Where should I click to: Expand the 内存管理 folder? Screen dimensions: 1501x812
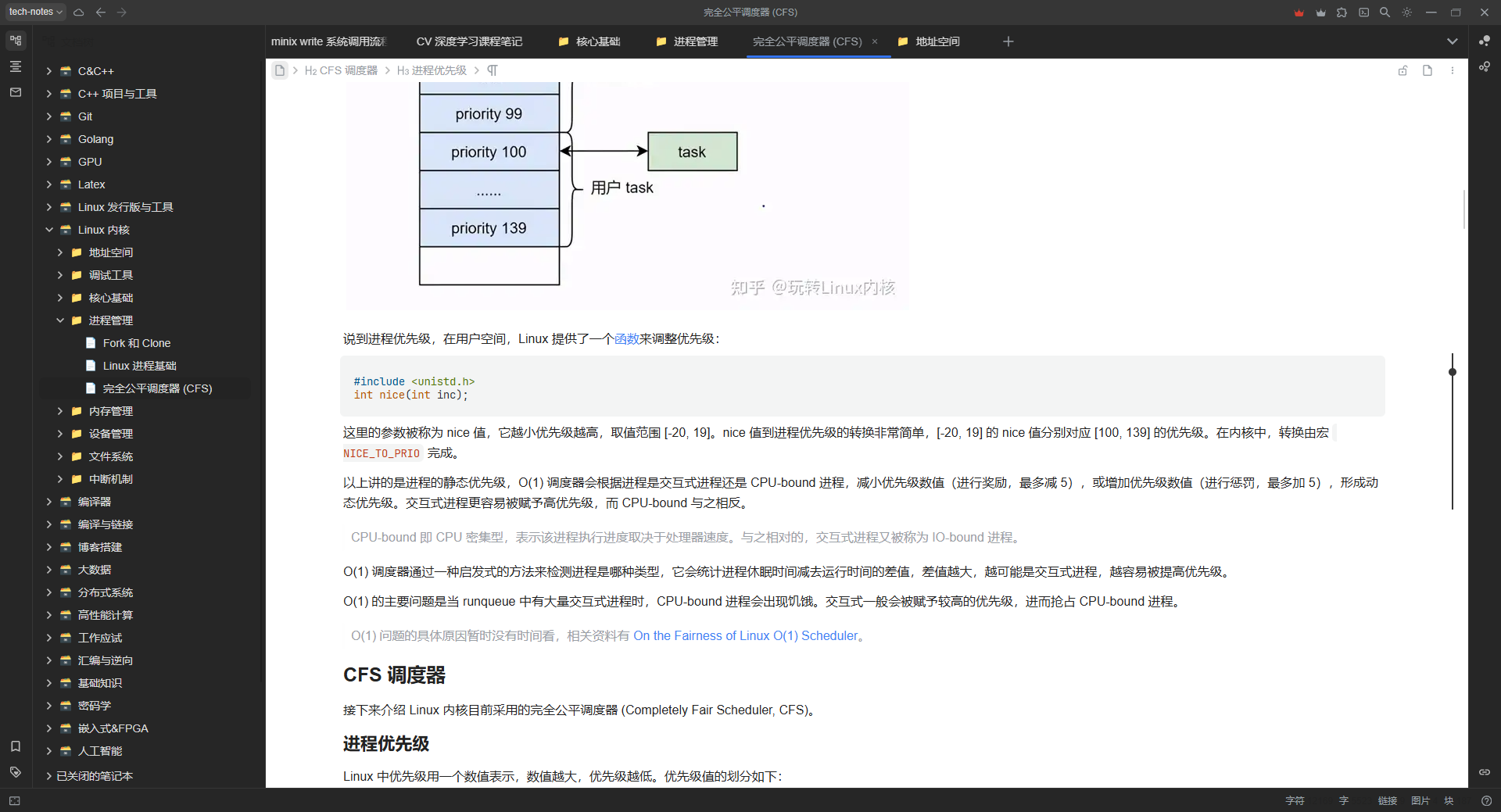click(x=60, y=411)
